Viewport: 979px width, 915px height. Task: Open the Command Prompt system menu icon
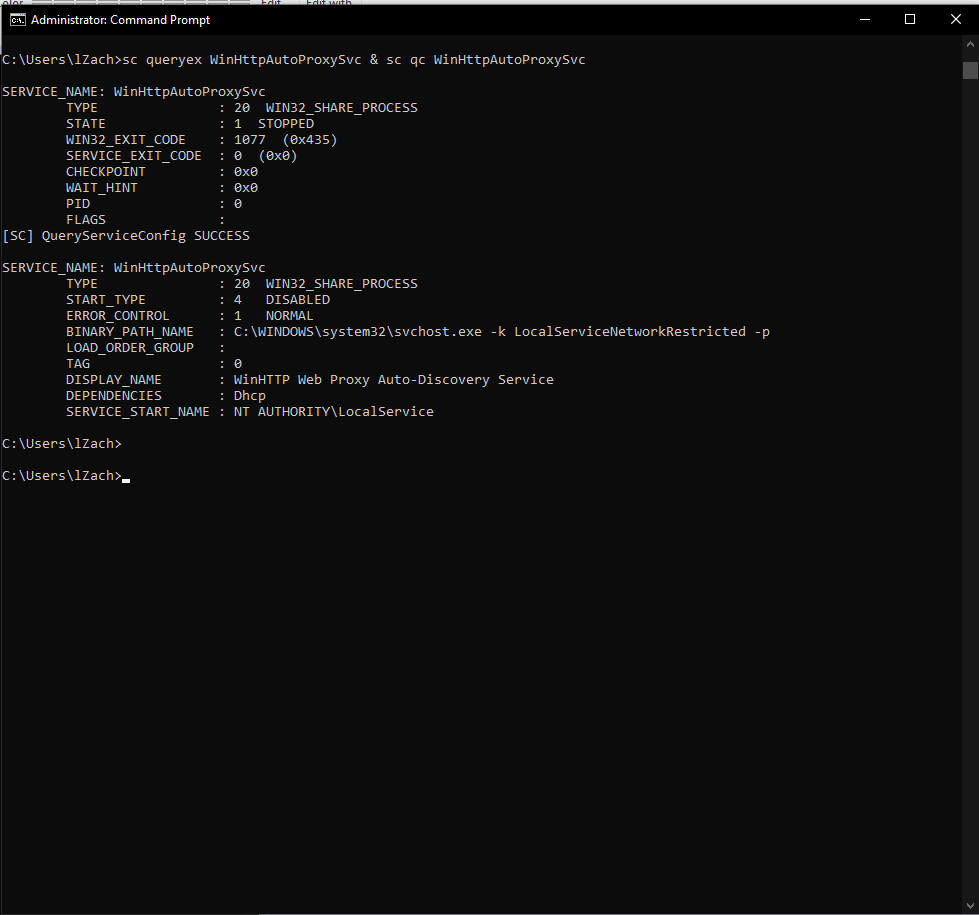[17, 20]
